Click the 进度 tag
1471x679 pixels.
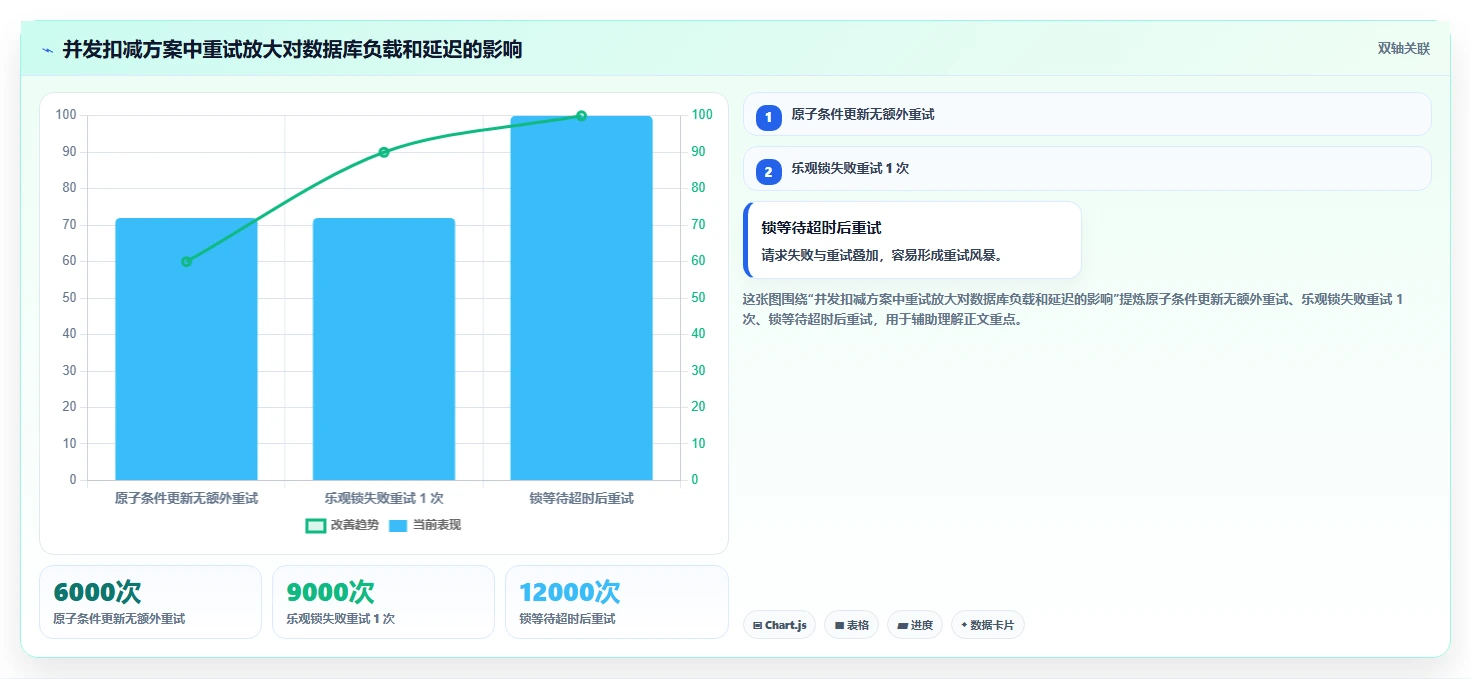tap(915, 625)
